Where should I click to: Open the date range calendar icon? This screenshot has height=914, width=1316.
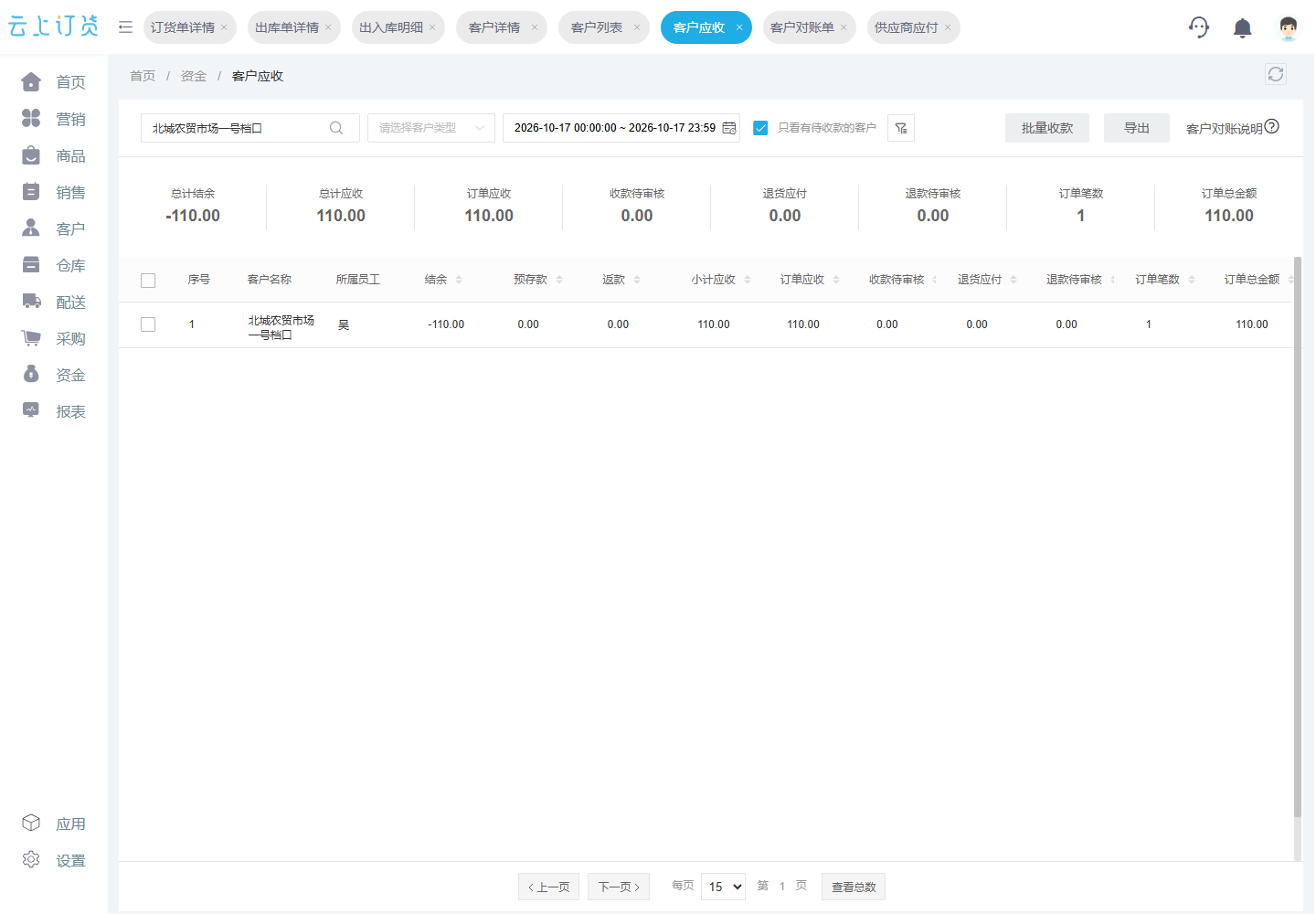[x=729, y=128]
